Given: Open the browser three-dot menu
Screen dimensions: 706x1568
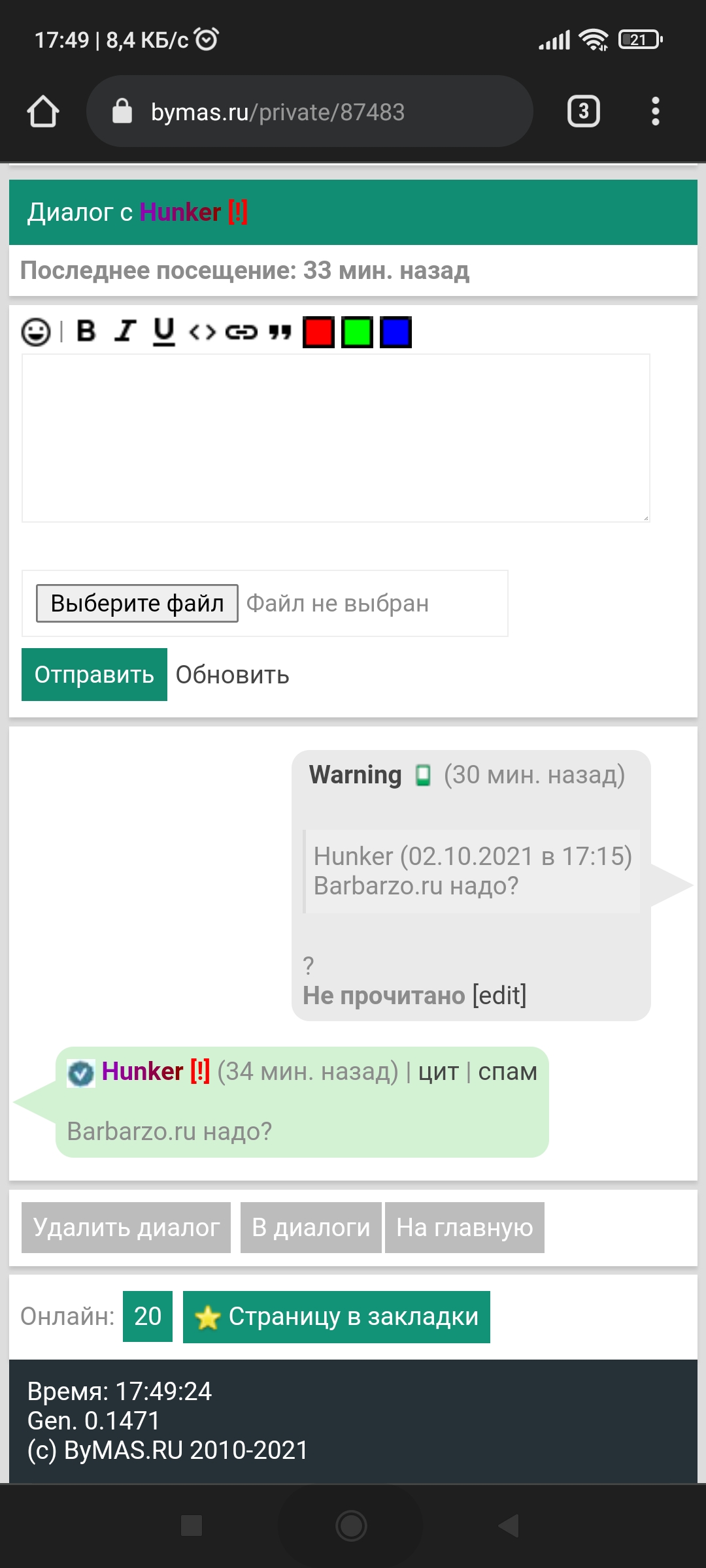Looking at the screenshot, I should point(655,112).
